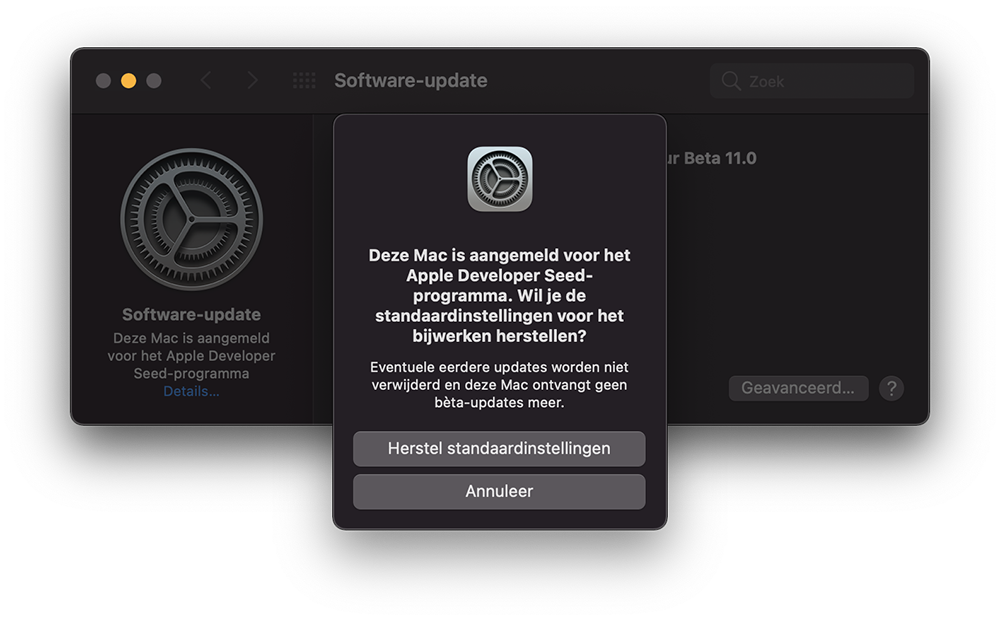Focus the Zoek search field

tap(812, 81)
